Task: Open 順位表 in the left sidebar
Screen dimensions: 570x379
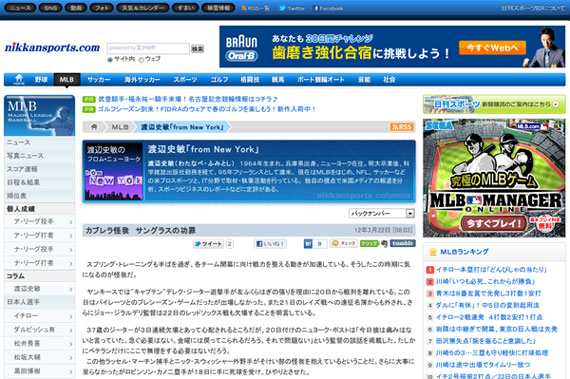Action: [x=40, y=196]
